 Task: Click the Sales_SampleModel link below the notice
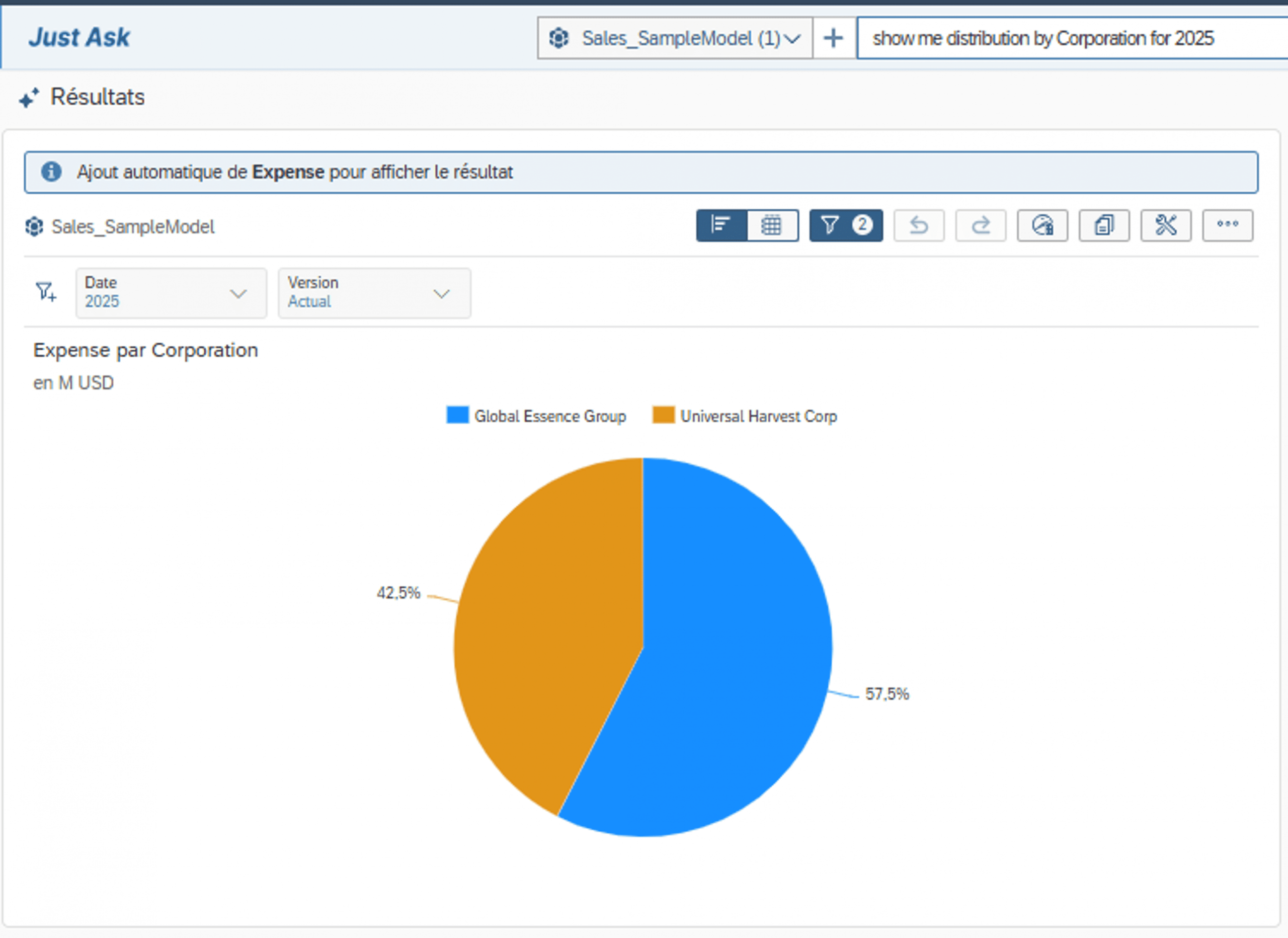(132, 226)
